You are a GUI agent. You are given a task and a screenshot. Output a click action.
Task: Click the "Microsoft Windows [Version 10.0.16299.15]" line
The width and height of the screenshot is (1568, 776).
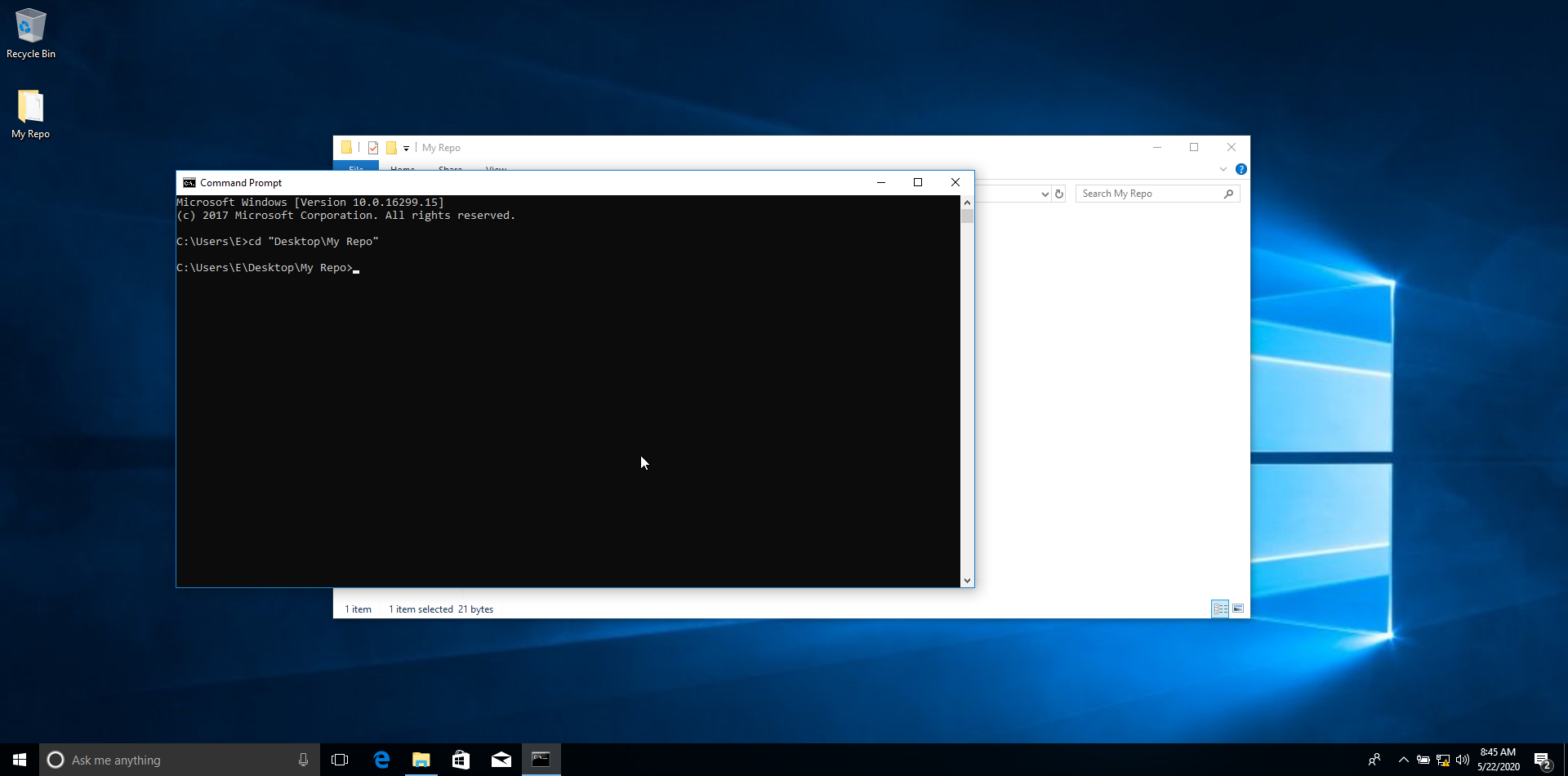pos(310,203)
